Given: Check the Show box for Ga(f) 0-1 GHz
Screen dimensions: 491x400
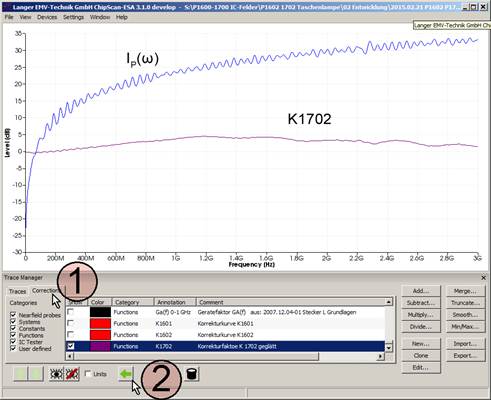Looking at the screenshot, I should (71, 312).
